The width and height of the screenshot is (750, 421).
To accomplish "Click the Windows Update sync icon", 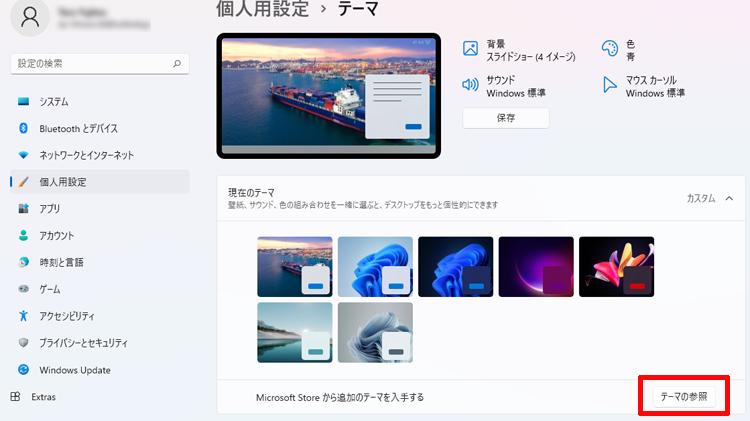I will [23, 369].
